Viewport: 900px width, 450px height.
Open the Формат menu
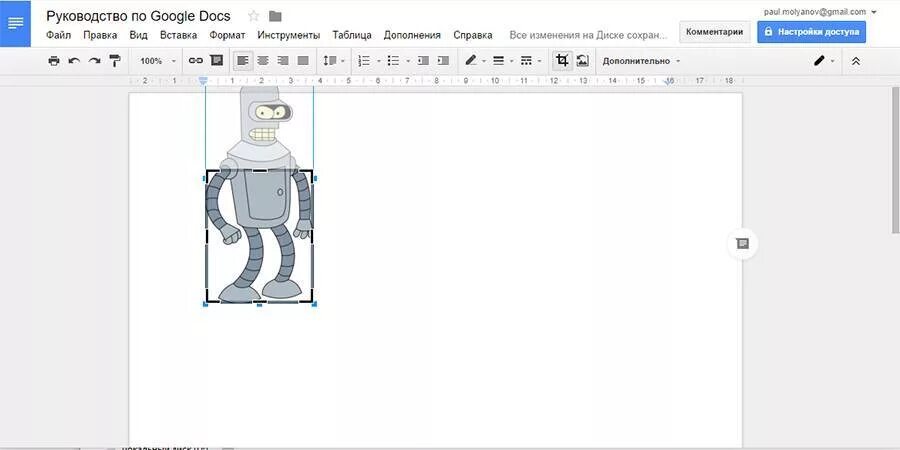coord(227,35)
